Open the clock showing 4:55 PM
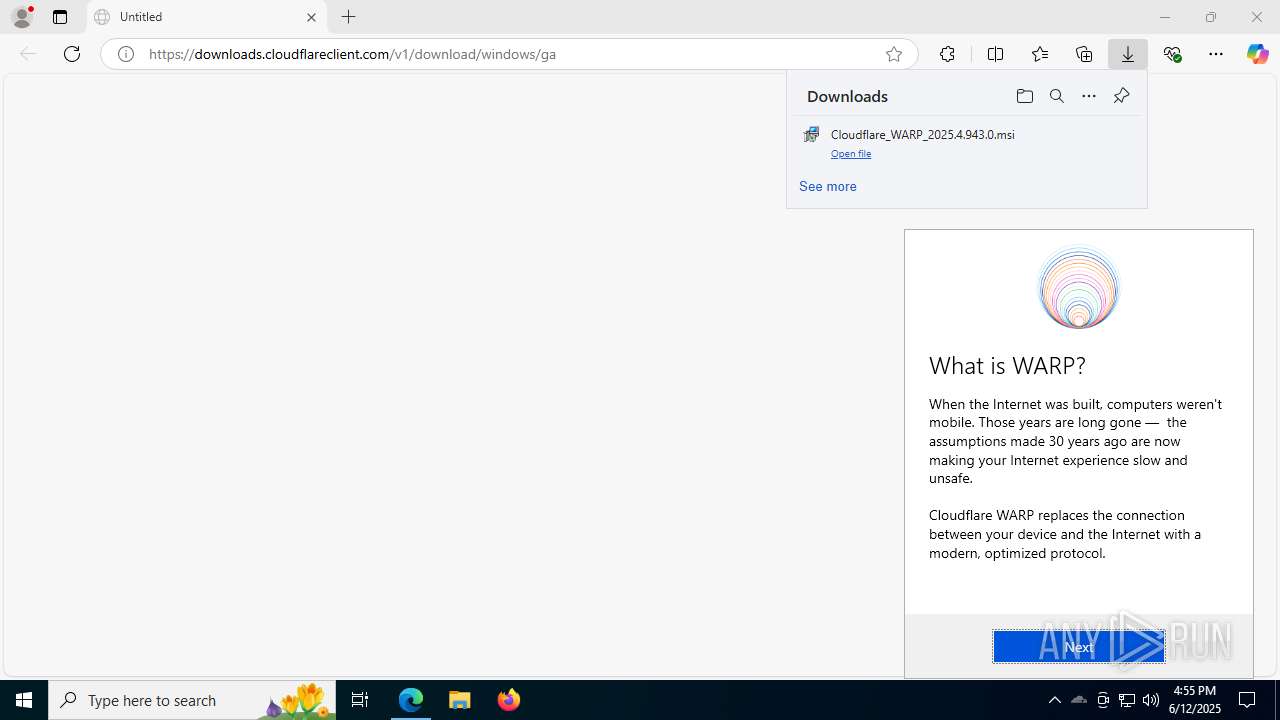1280x720 pixels. point(1196,700)
